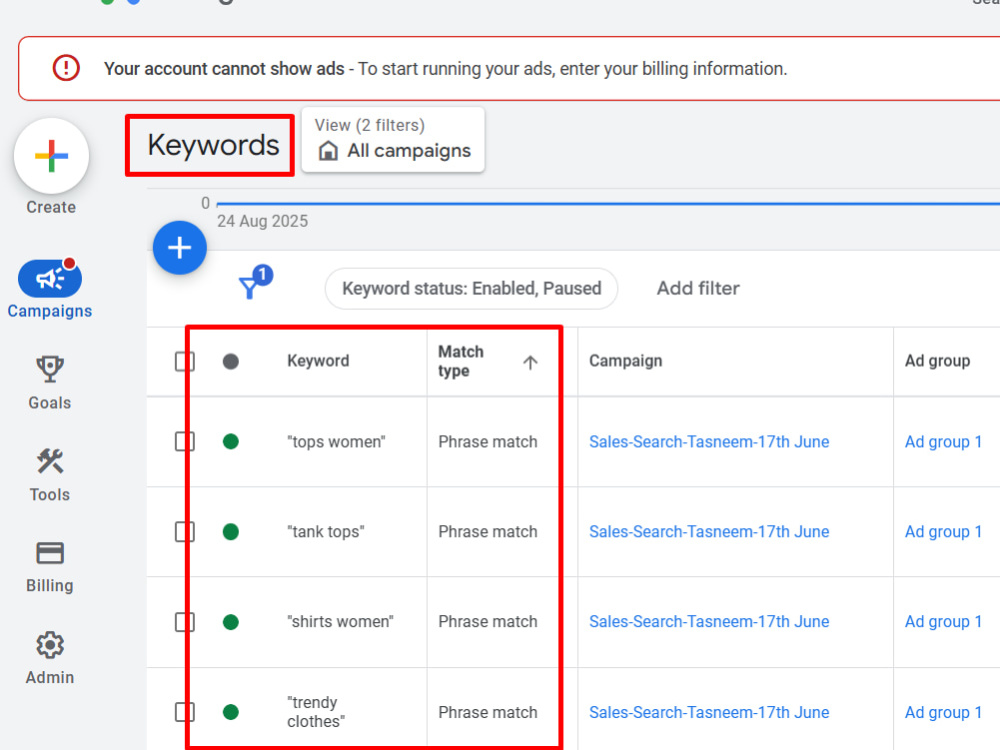Toggle the select-all checkbox in table header
This screenshot has width=1000, height=750.
184,362
